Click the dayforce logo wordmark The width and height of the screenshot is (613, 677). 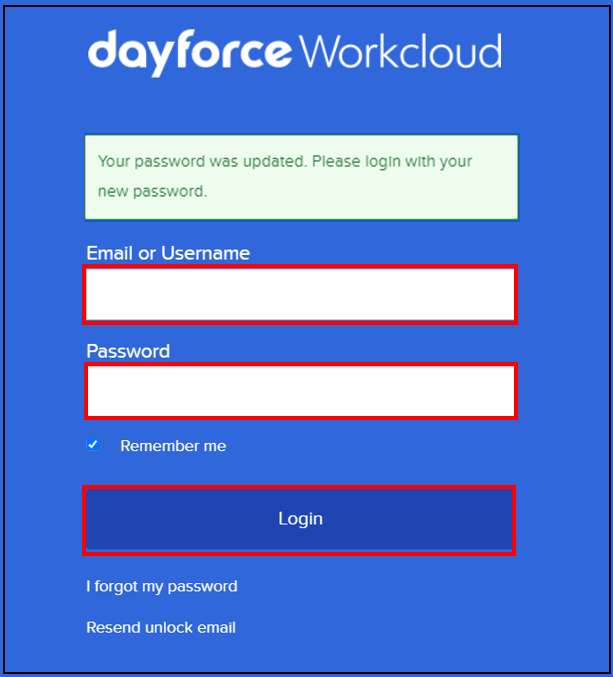(x=190, y=51)
